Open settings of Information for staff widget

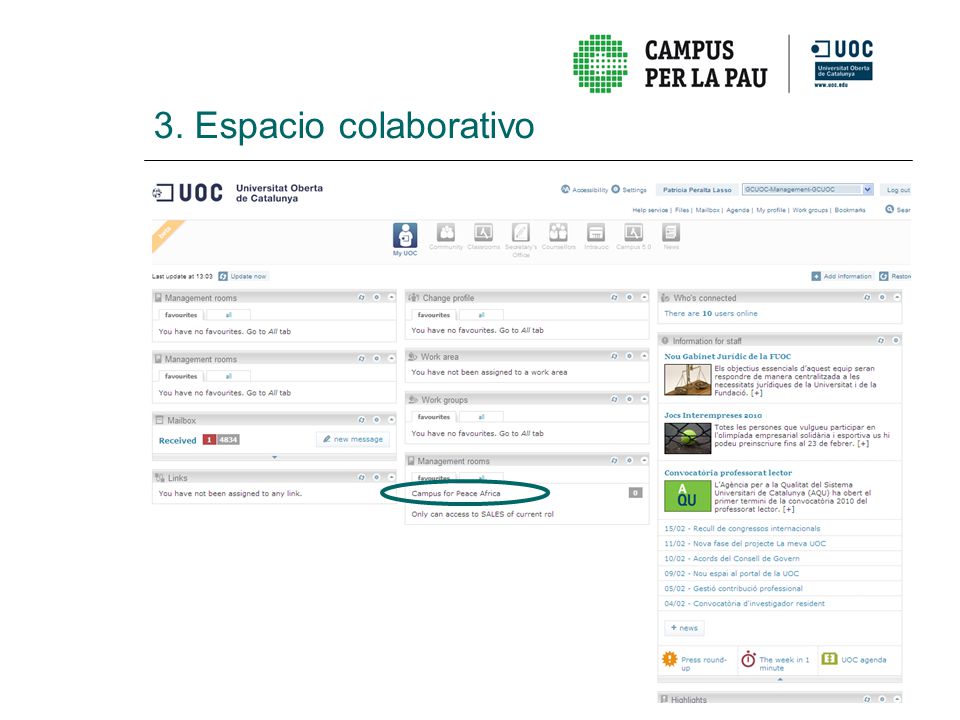896,340
